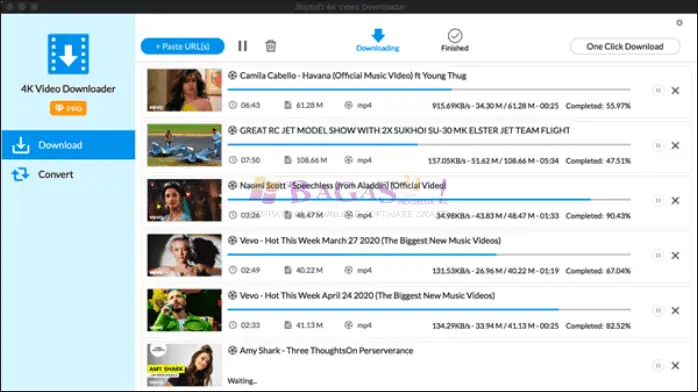698x392 pixels.
Task: Switch to the Downloading tab
Action: 377,40
